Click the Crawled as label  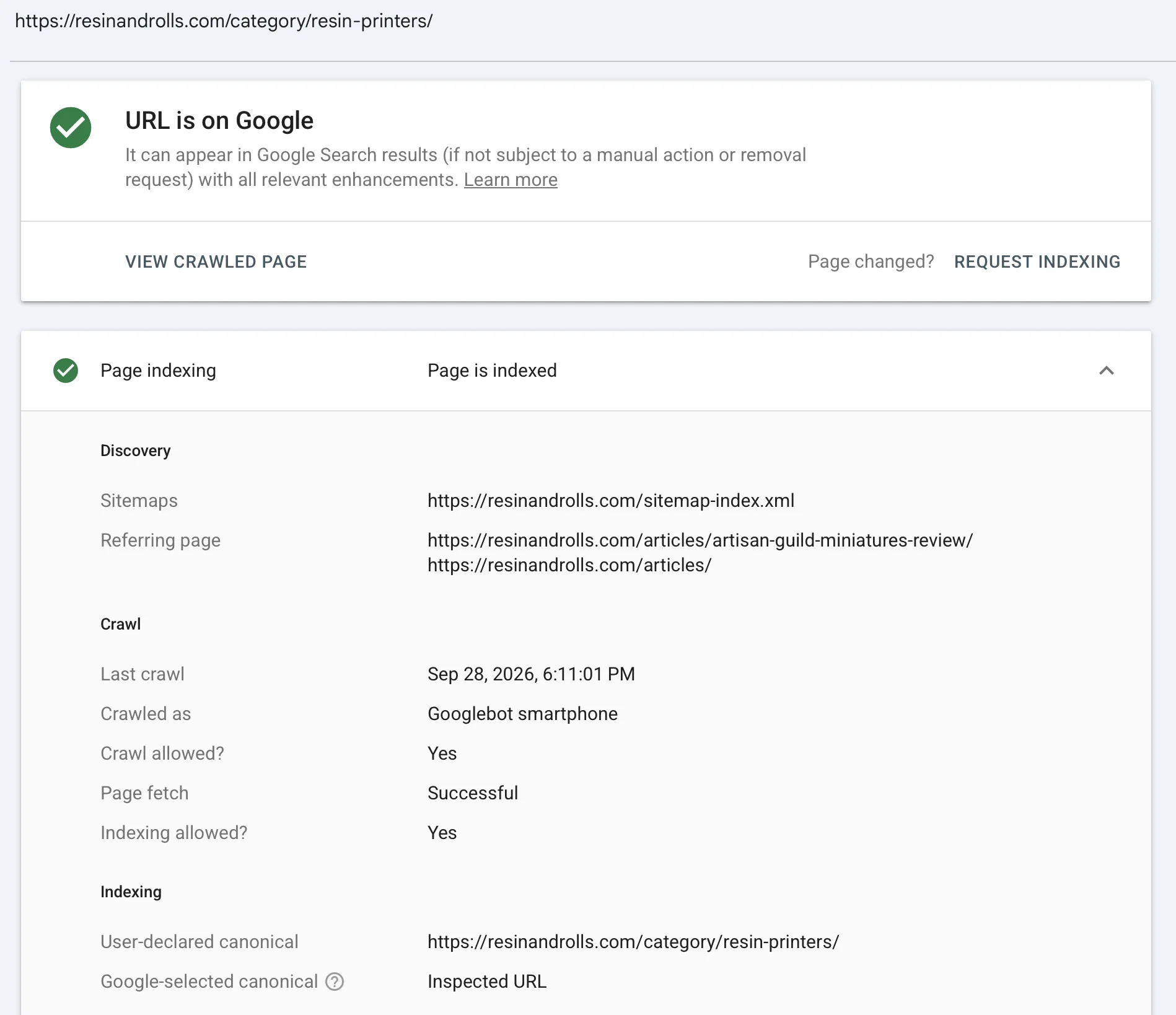tap(146, 714)
